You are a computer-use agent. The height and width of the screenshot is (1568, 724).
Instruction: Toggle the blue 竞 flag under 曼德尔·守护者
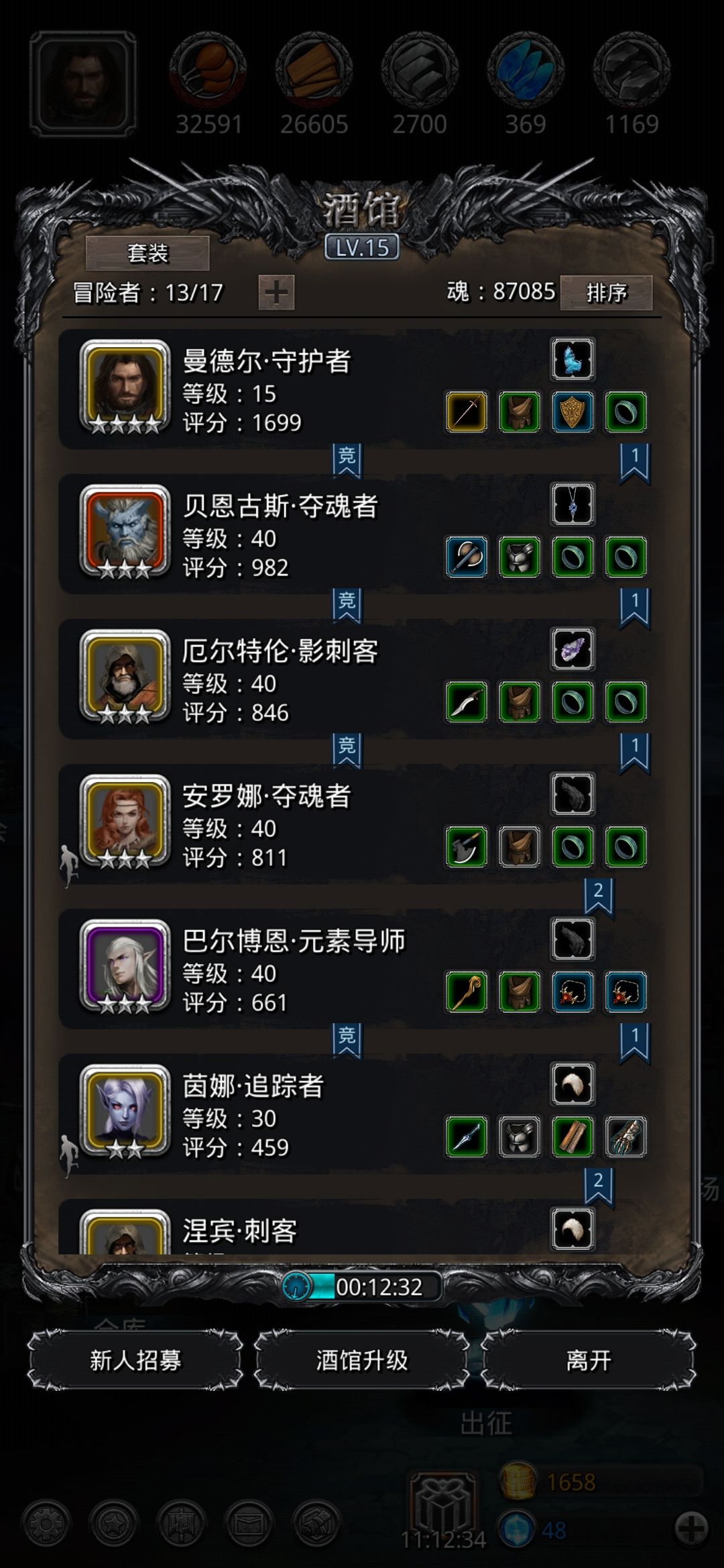(x=347, y=460)
